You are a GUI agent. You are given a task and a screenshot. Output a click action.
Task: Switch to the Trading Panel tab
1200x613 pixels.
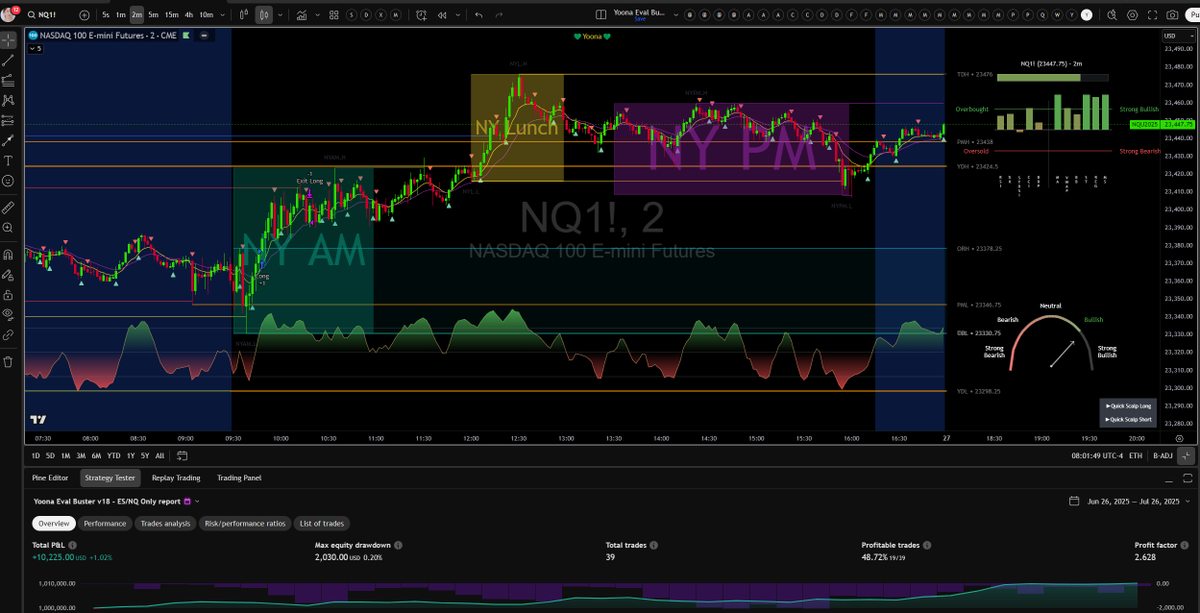(239, 478)
